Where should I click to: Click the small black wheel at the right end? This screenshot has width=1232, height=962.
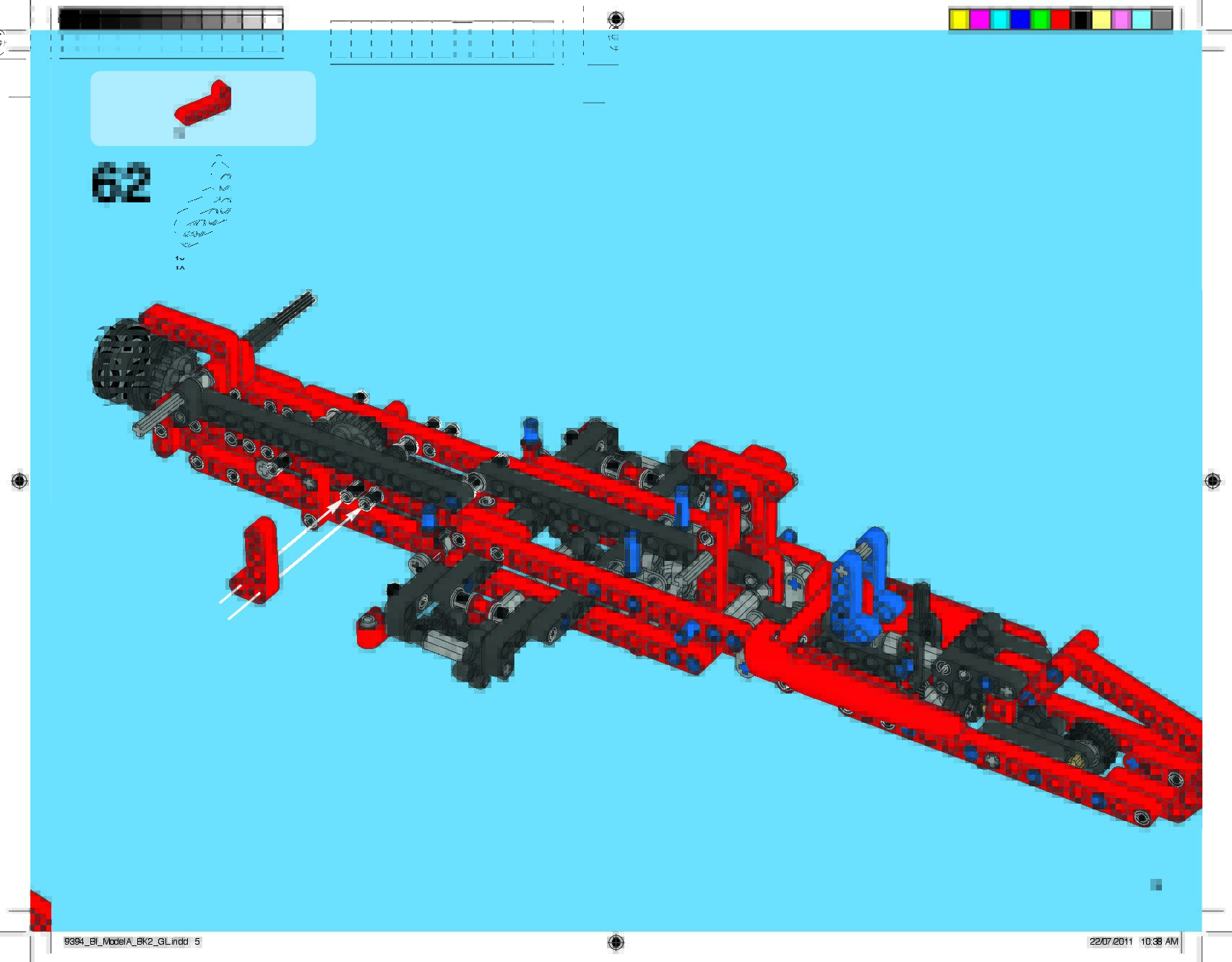click(1087, 748)
